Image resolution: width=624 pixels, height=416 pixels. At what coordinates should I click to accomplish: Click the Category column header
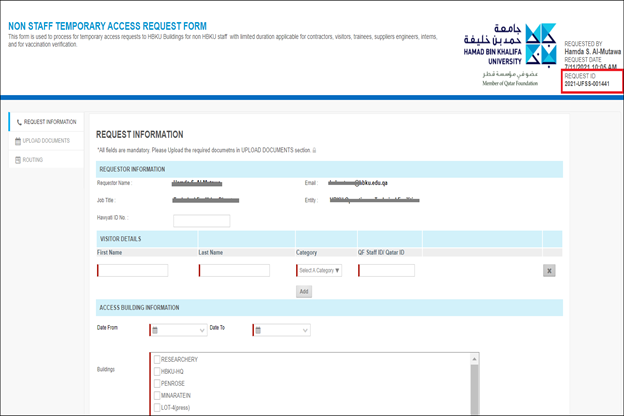[x=306, y=252]
